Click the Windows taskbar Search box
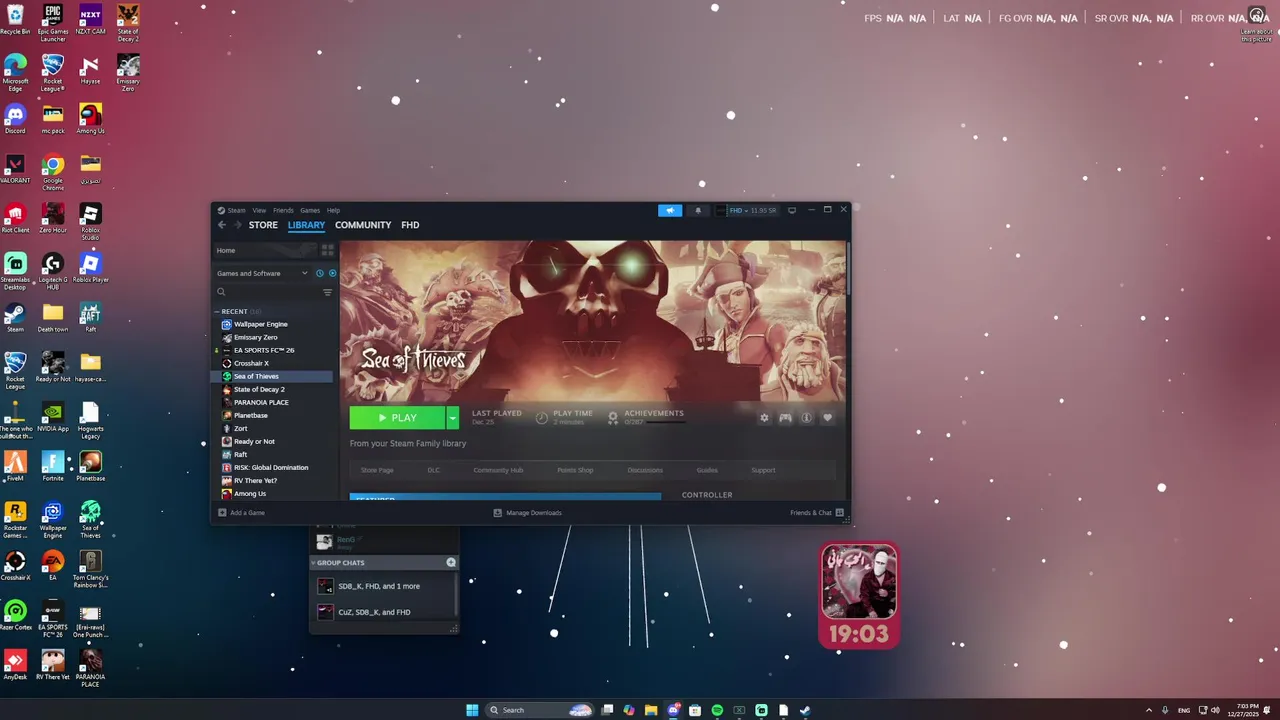1280x720 pixels. (x=538, y=710)
